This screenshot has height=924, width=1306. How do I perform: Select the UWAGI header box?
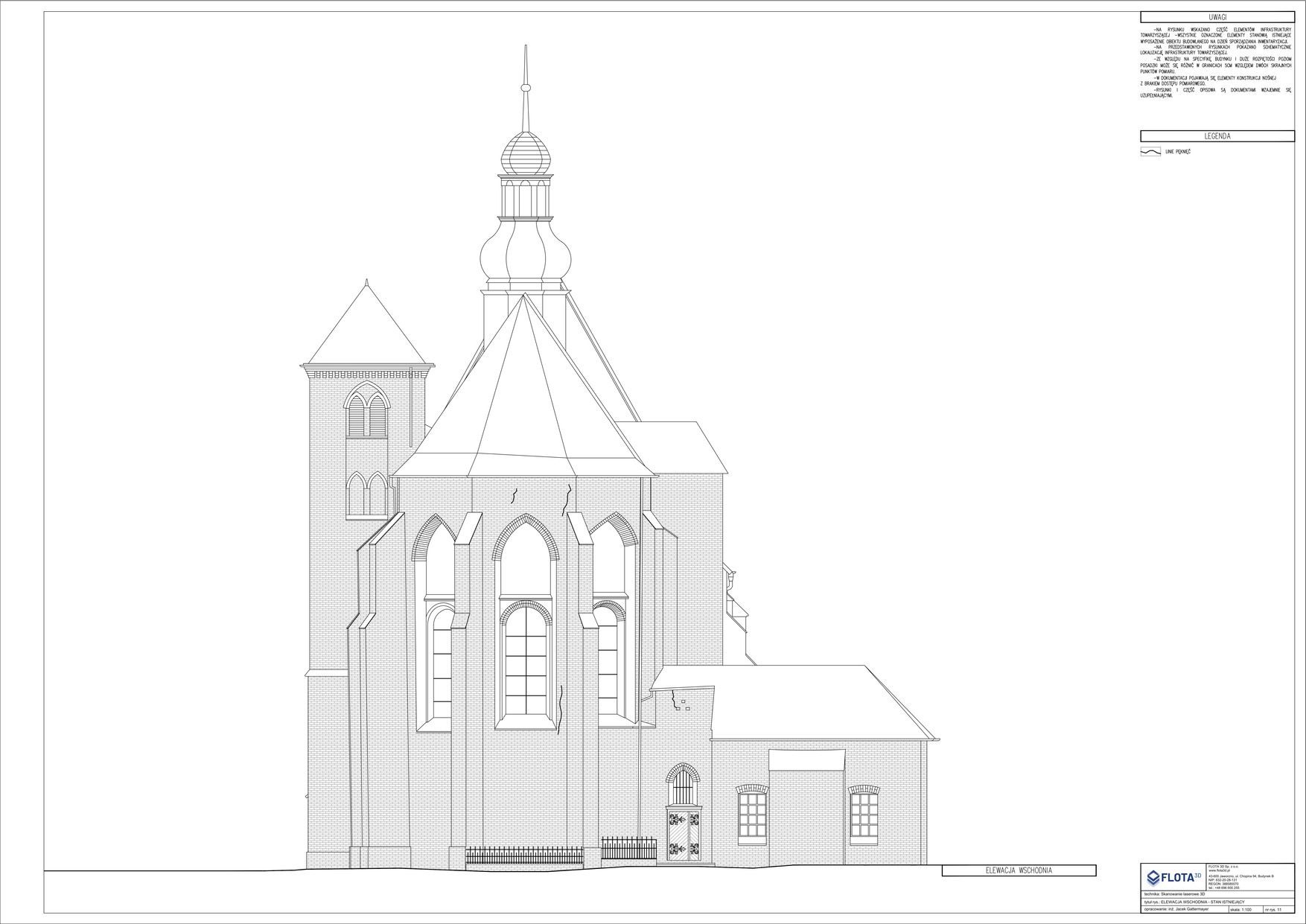[x=1217, y=17]
